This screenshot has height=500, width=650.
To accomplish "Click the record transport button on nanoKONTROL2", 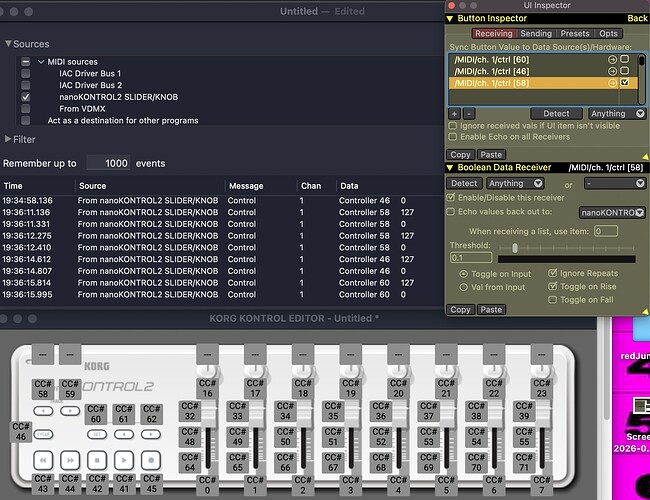I will coord(151,460).
